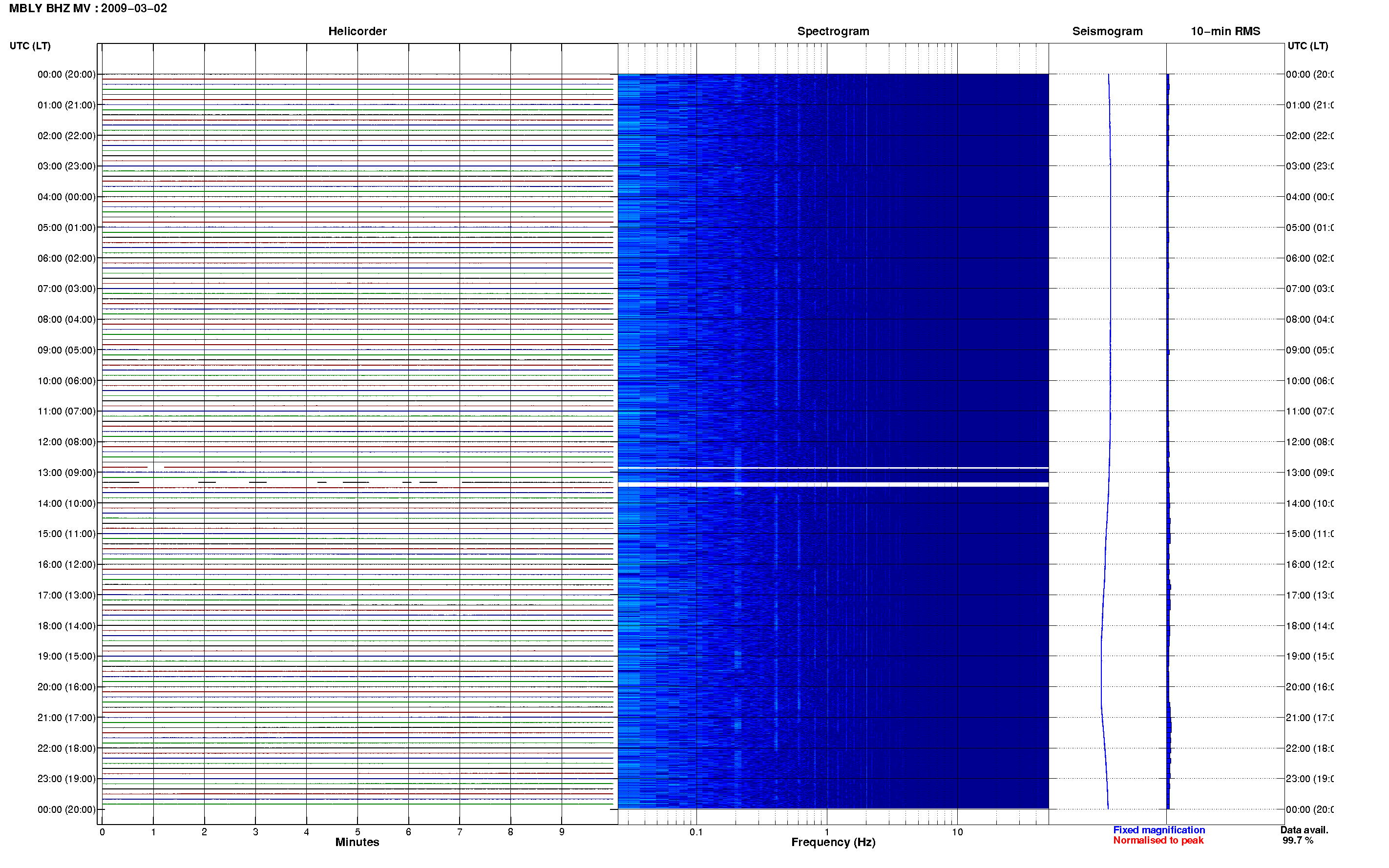This screenshot has height=868, width=1389.
Task: Click the 0.1 frequency tick label
Action: [696, 832]
